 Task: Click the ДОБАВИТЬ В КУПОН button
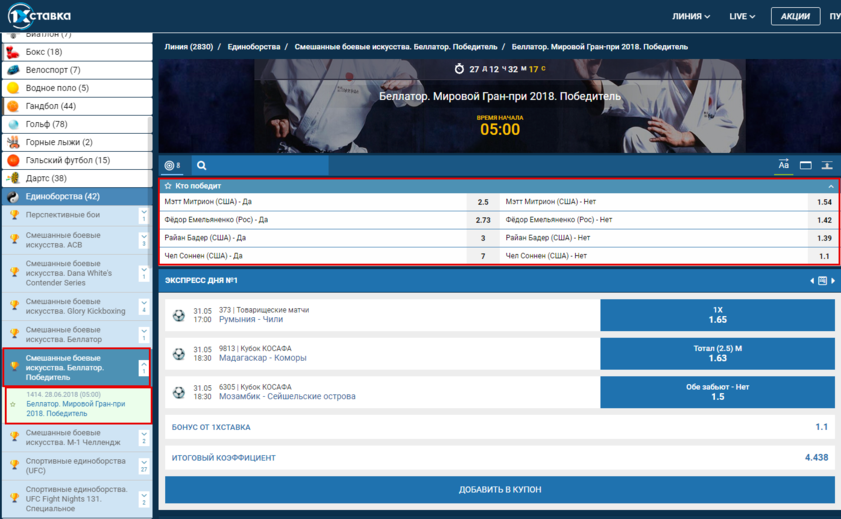[x=500, y=490]
